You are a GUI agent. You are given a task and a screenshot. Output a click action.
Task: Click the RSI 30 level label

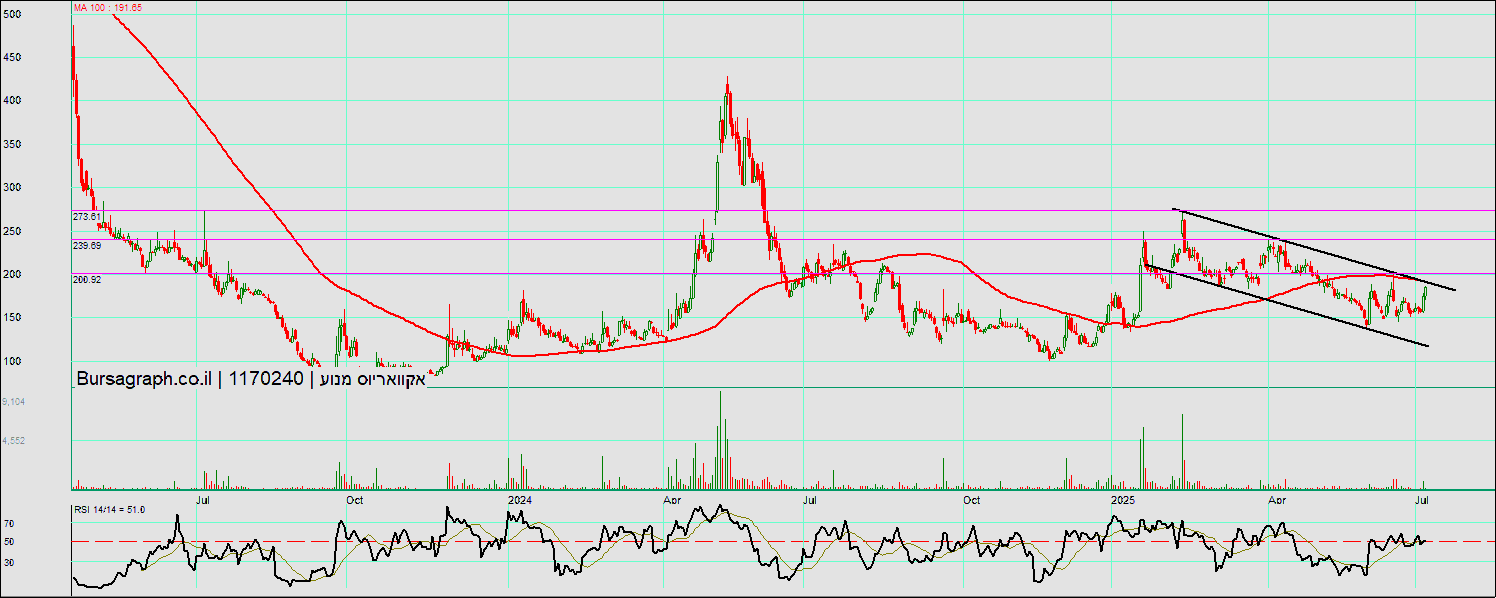click(8, 562)
